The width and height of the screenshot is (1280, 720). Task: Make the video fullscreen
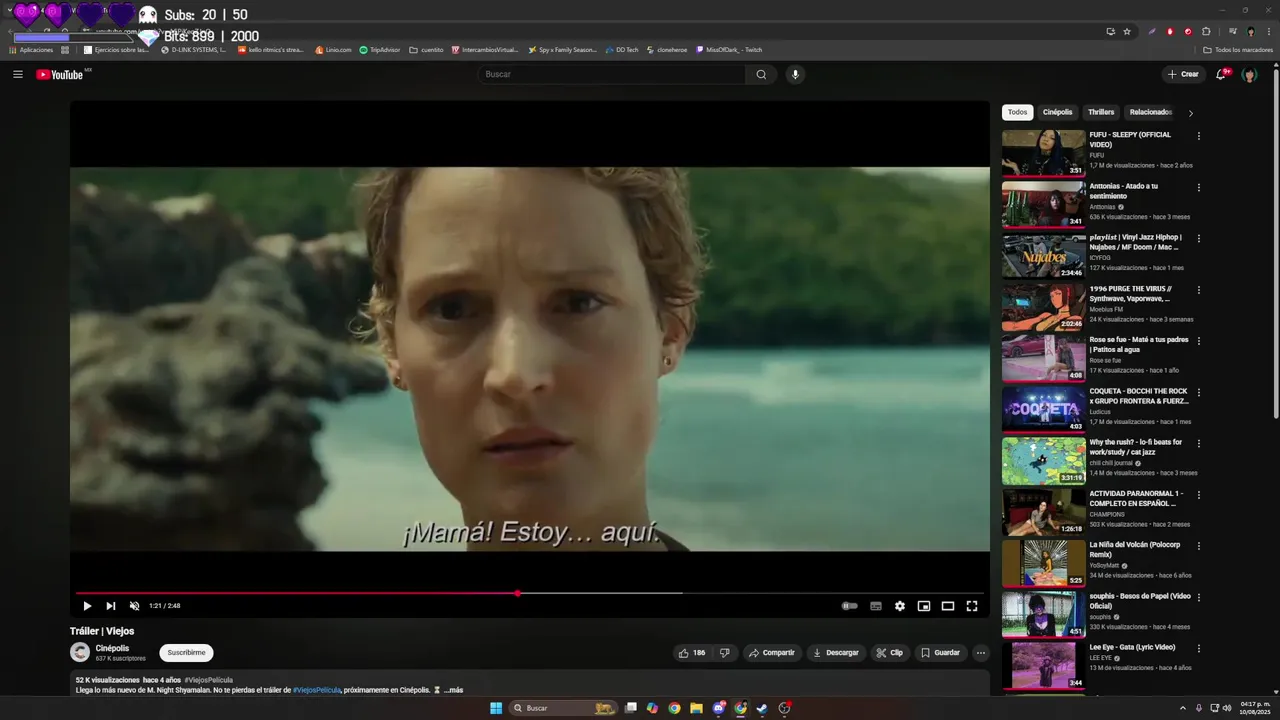click(972, 606)
